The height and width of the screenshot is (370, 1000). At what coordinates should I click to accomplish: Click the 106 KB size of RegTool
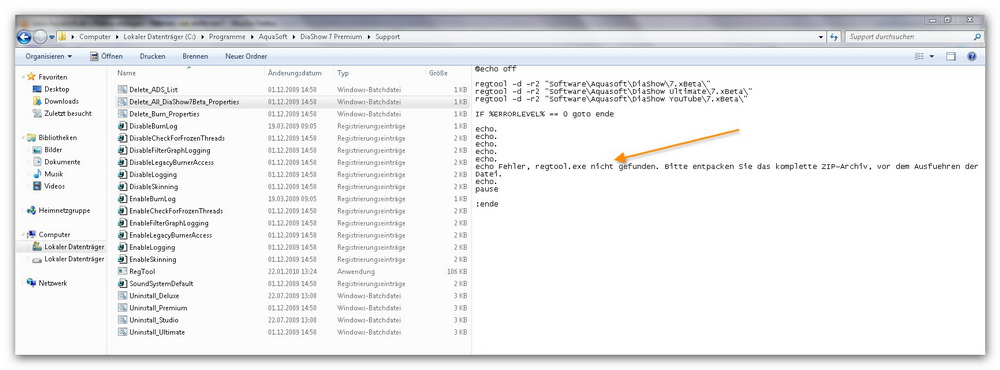point(457,272)
